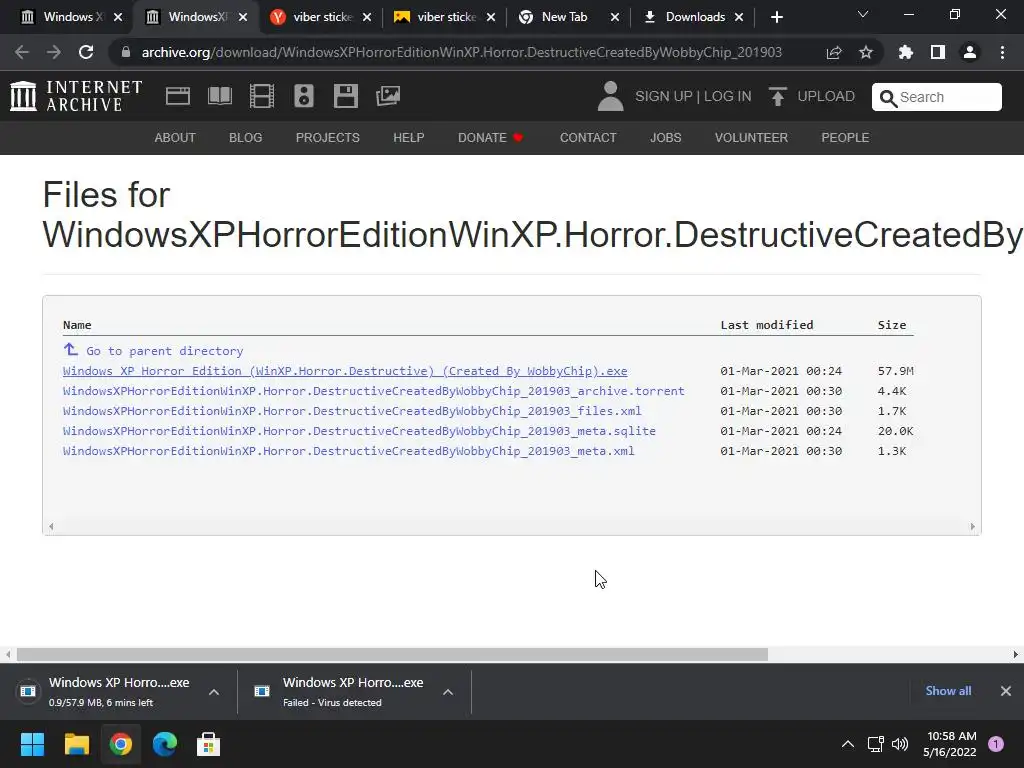Open the tab search chevron
This screenshot has width=1024, height=768.
pyautogui.click(x=863, y=14)
